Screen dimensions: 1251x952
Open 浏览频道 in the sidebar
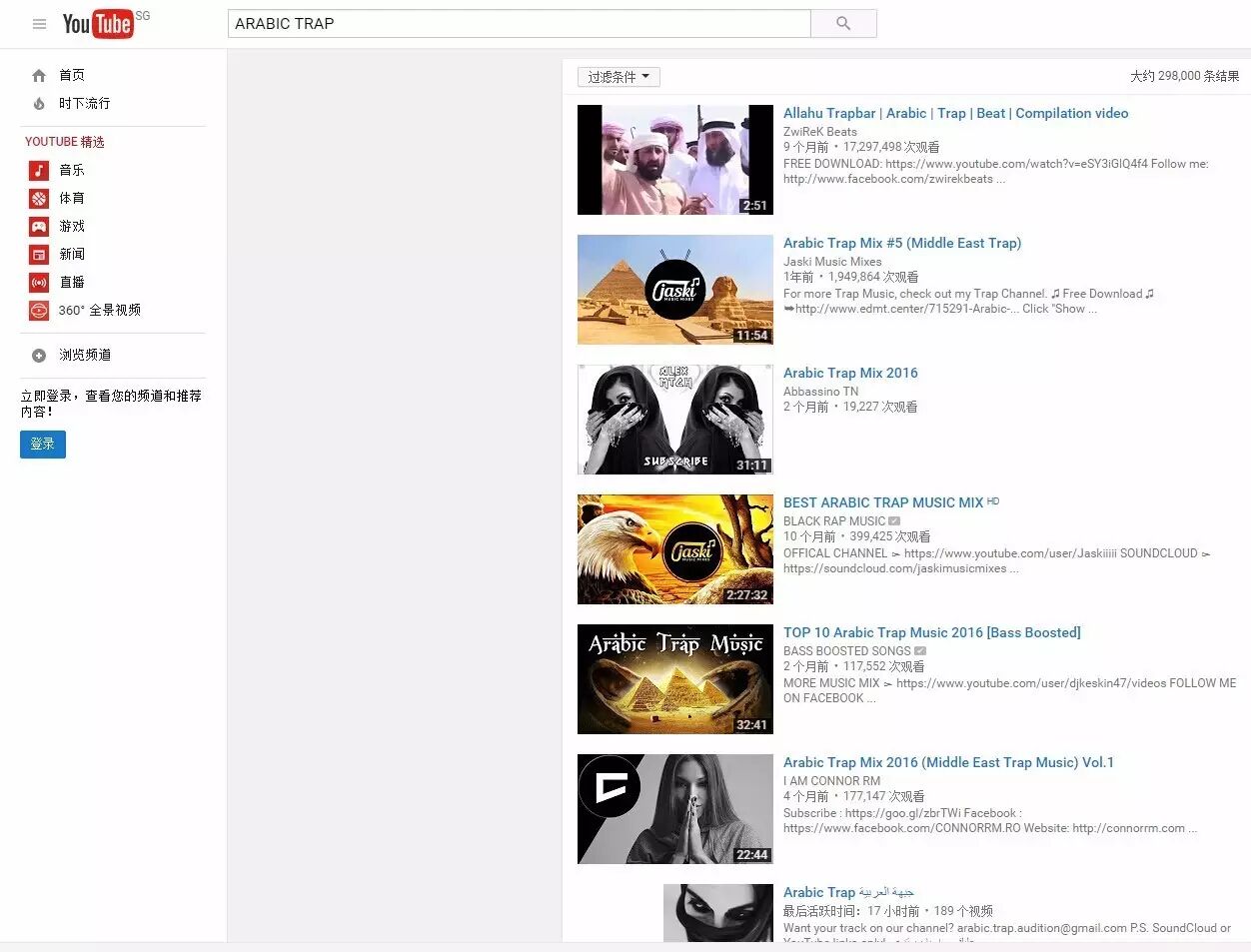(85, 356)
